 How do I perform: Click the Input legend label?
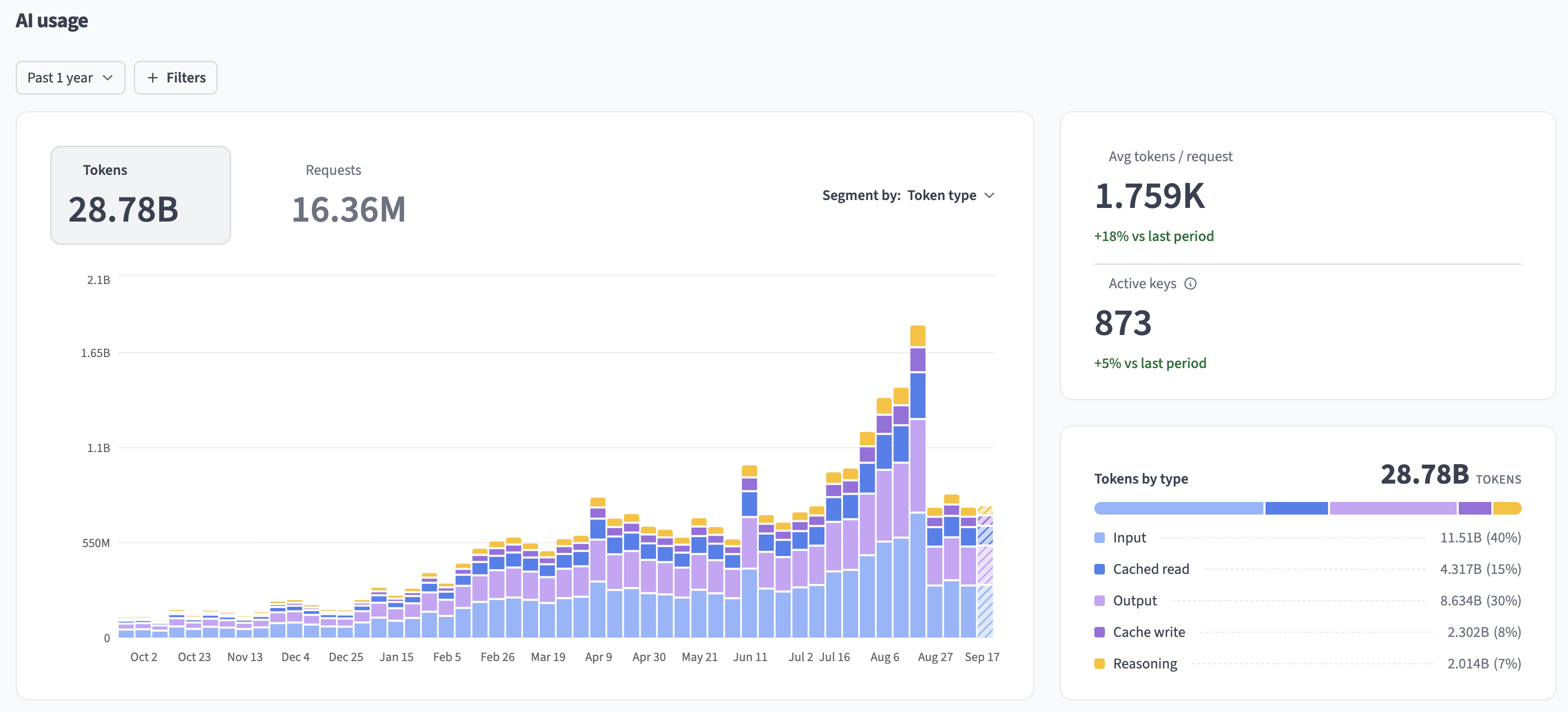[1129, 537]
